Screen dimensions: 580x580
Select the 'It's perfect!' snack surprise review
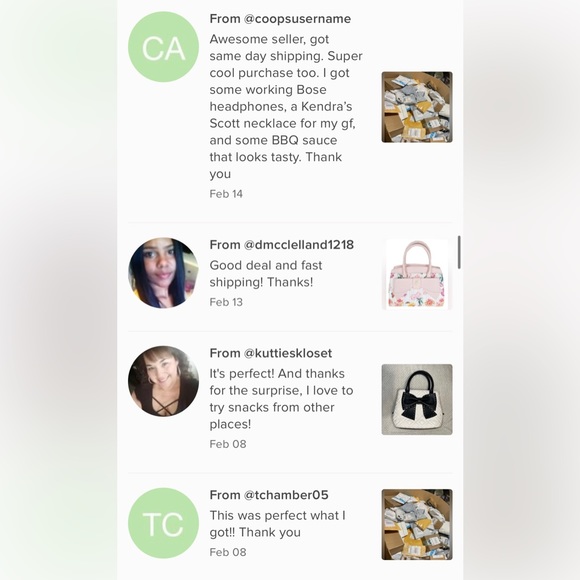(281, 399)
